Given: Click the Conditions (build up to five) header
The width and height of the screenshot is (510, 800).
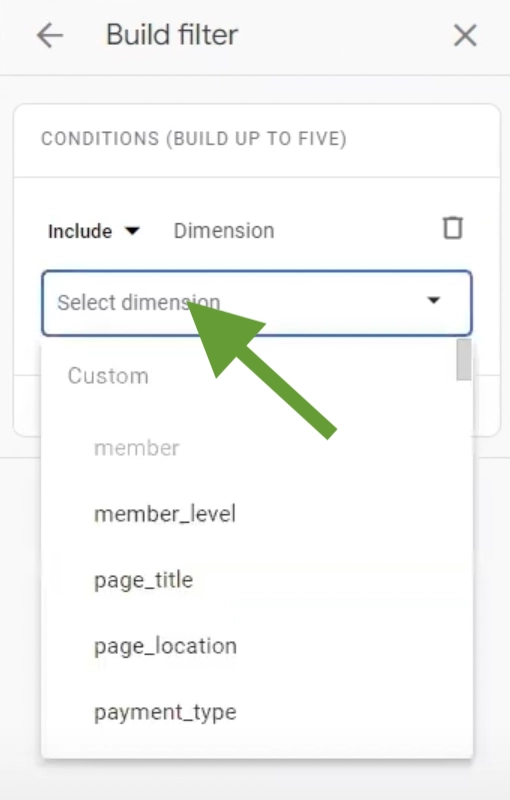Looking at the screenshot, I should pos(194,139).
